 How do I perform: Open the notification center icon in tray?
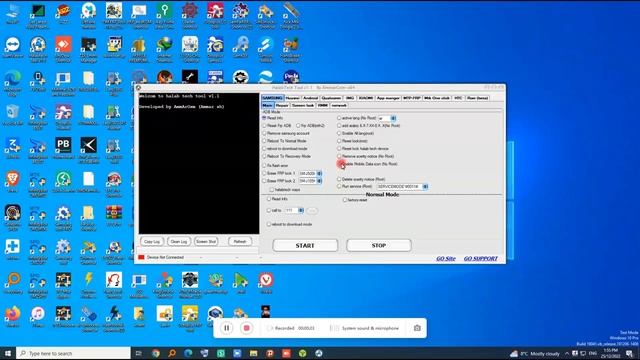tap(629, 353)
